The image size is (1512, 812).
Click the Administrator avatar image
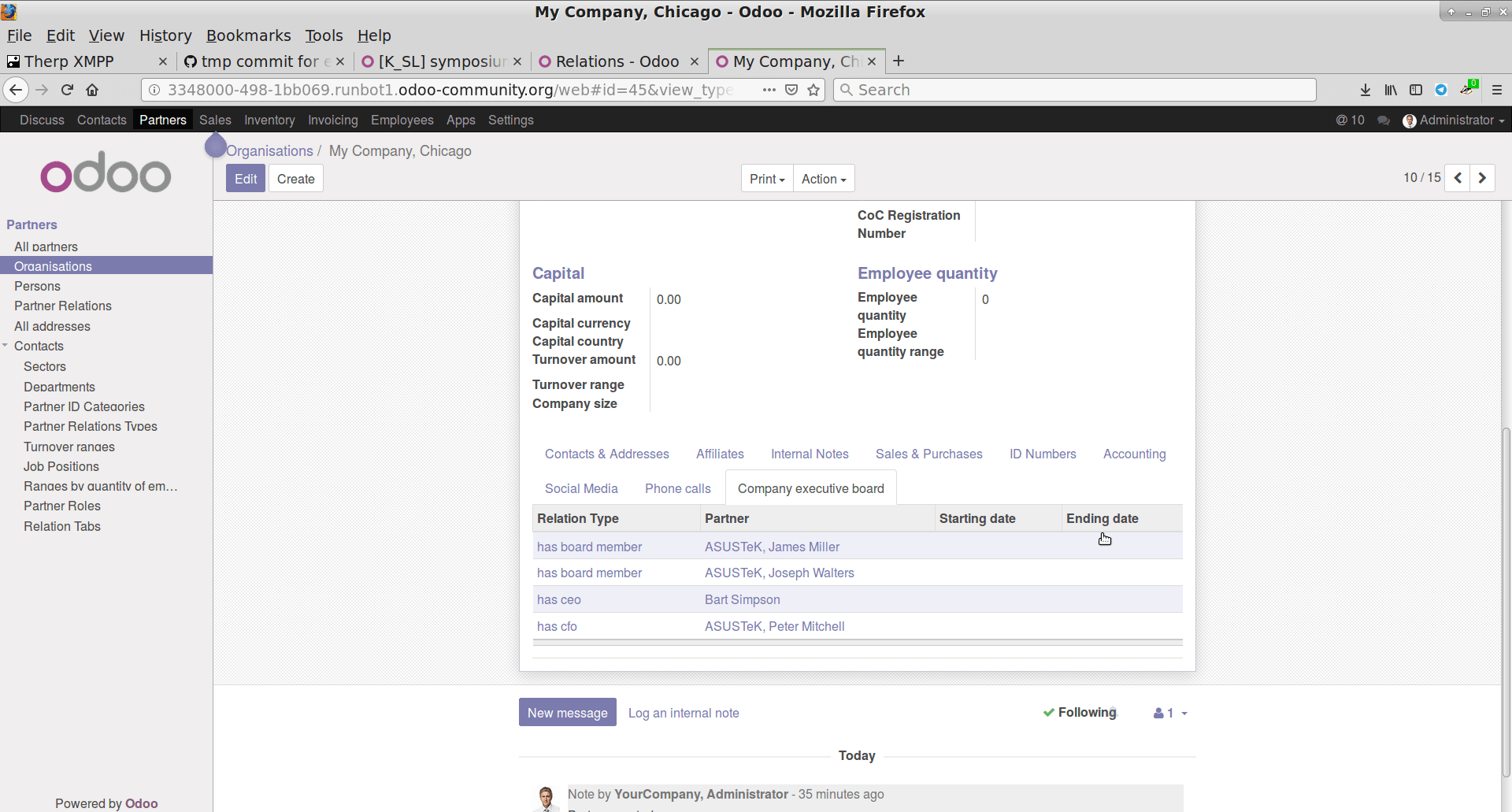click(1410, 121)
